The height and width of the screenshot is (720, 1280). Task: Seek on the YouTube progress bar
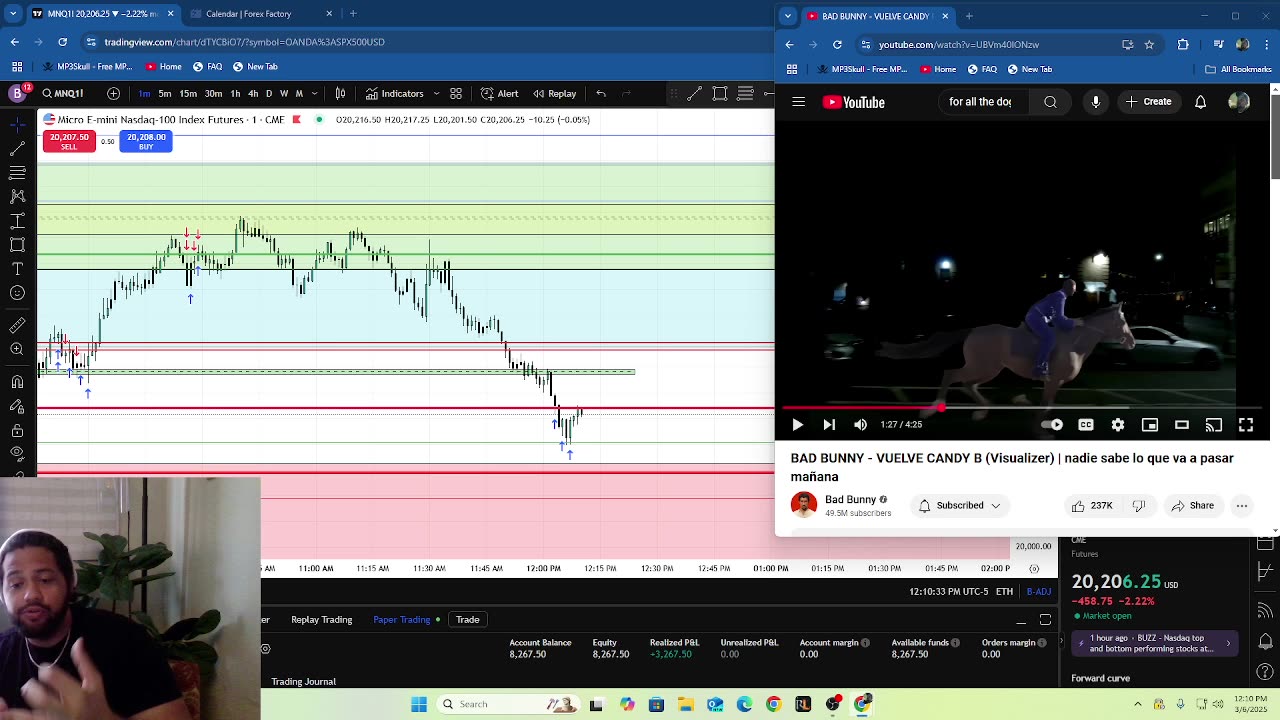coord(1020,407)
